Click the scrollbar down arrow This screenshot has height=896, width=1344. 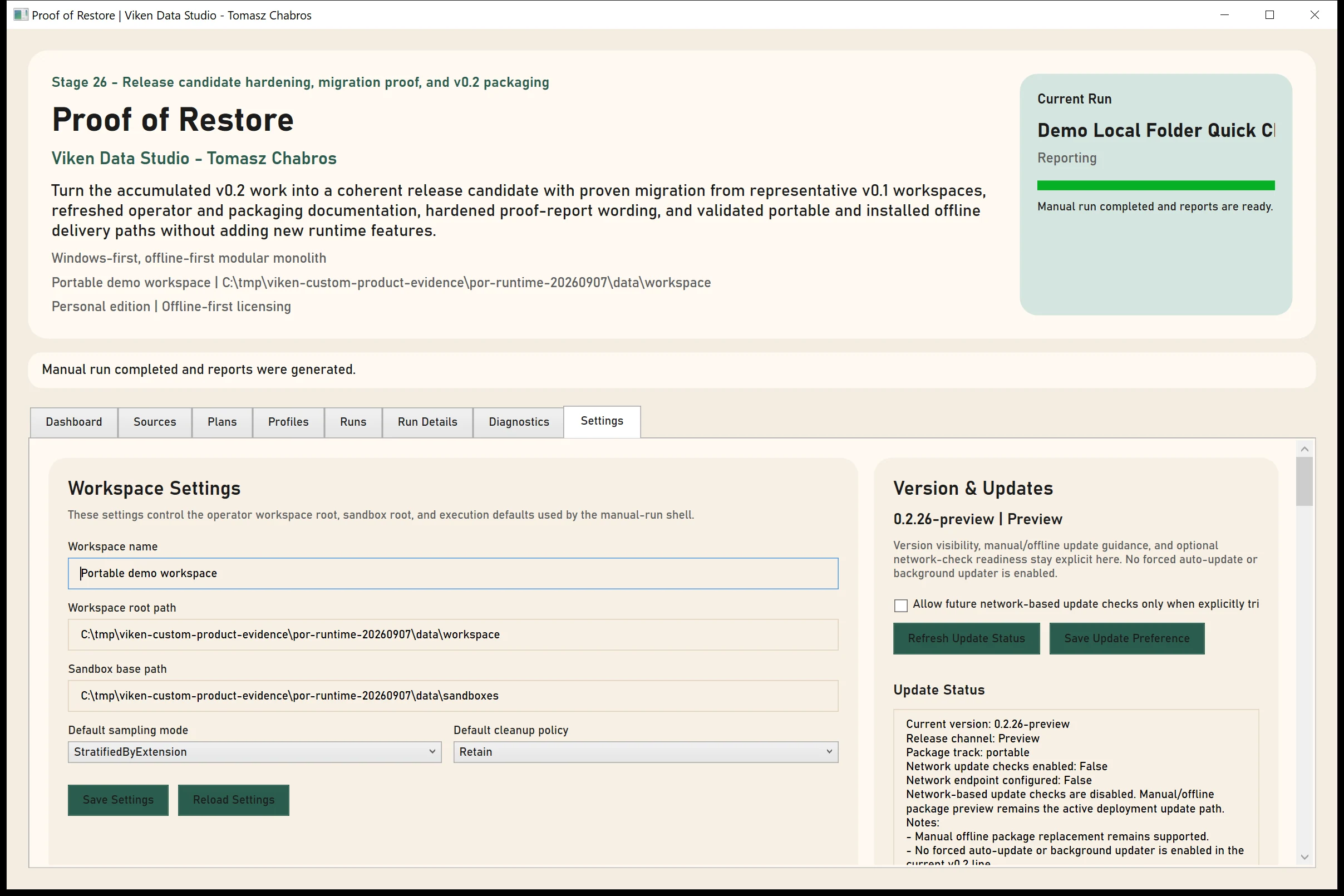click(x=1304, y=856)
